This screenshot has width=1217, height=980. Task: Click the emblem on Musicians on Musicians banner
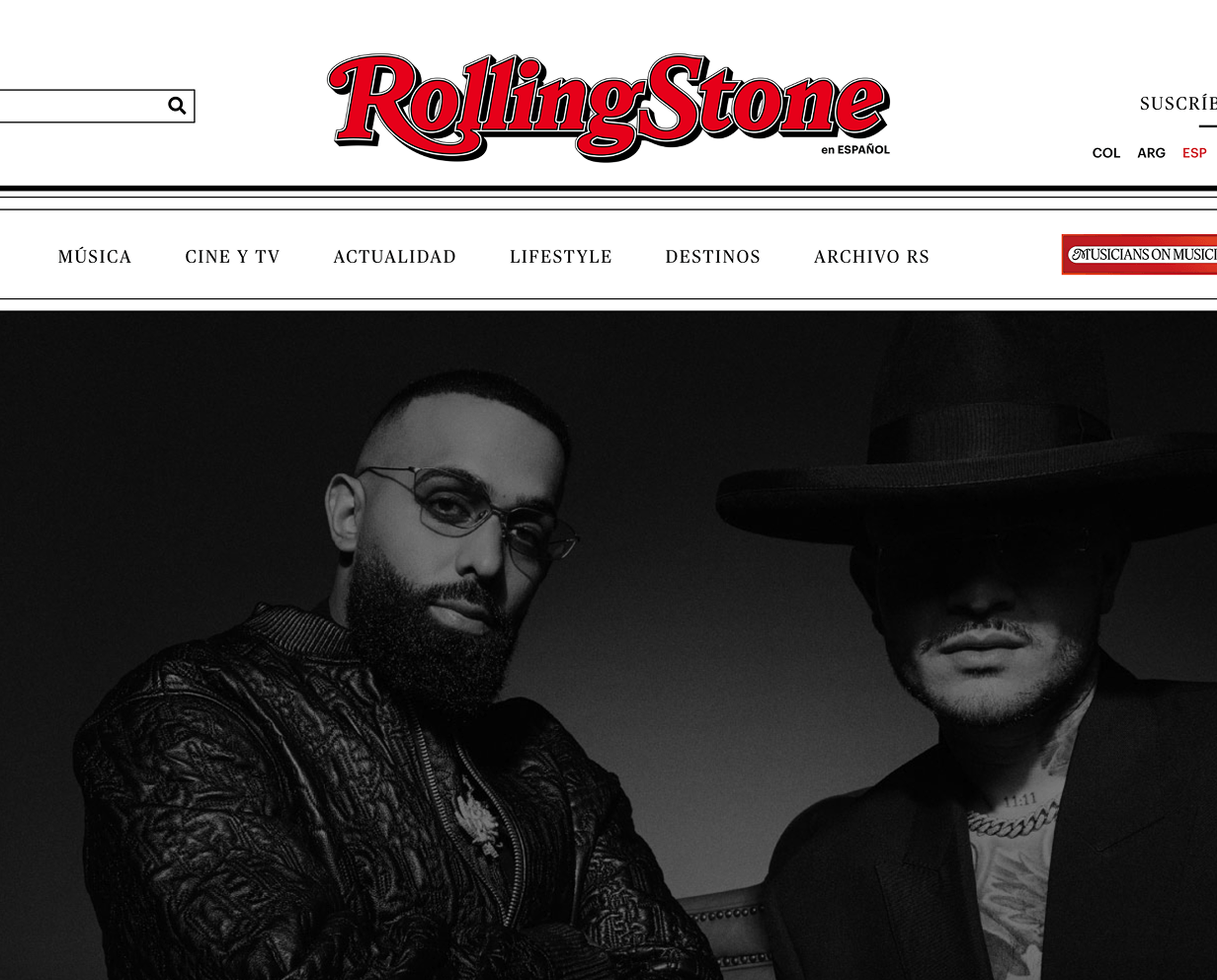[x=1078, y=255]
